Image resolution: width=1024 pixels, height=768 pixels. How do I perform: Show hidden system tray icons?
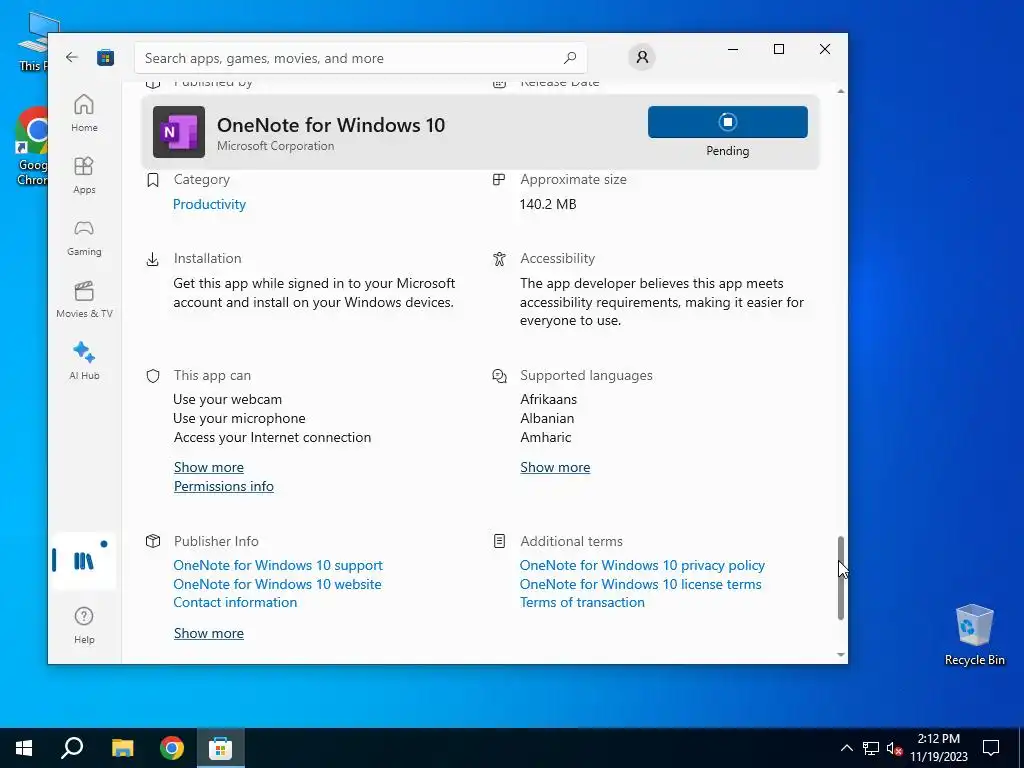(x=846, y=748)
